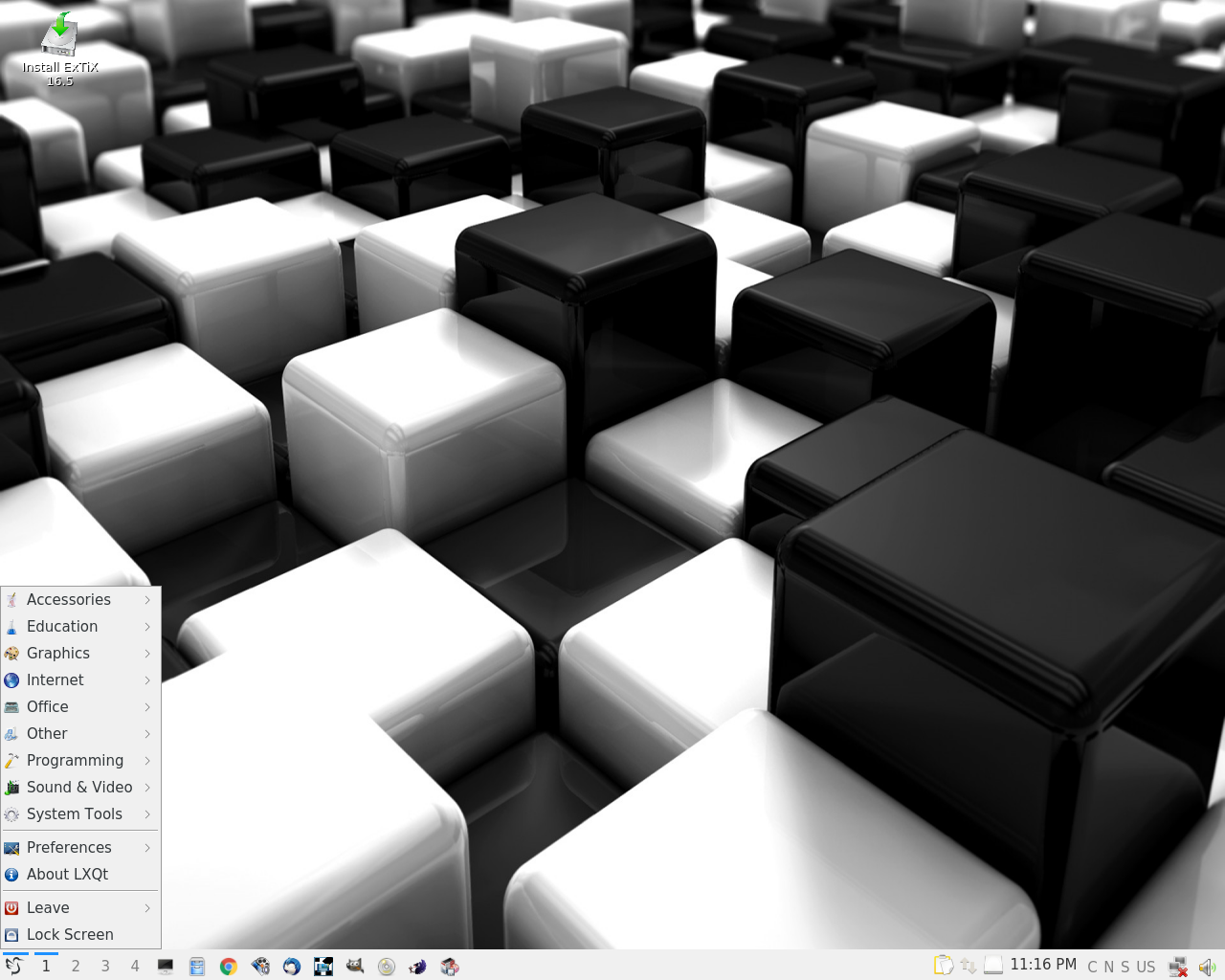The image size is (1225, 980).
Task: Launch Google Chrome from the panel
Action: (x=229, y=967)
